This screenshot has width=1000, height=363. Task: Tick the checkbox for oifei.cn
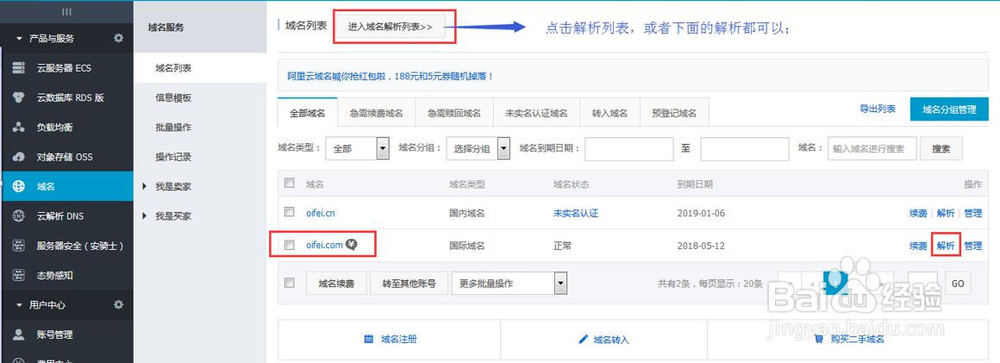(290, 212)
